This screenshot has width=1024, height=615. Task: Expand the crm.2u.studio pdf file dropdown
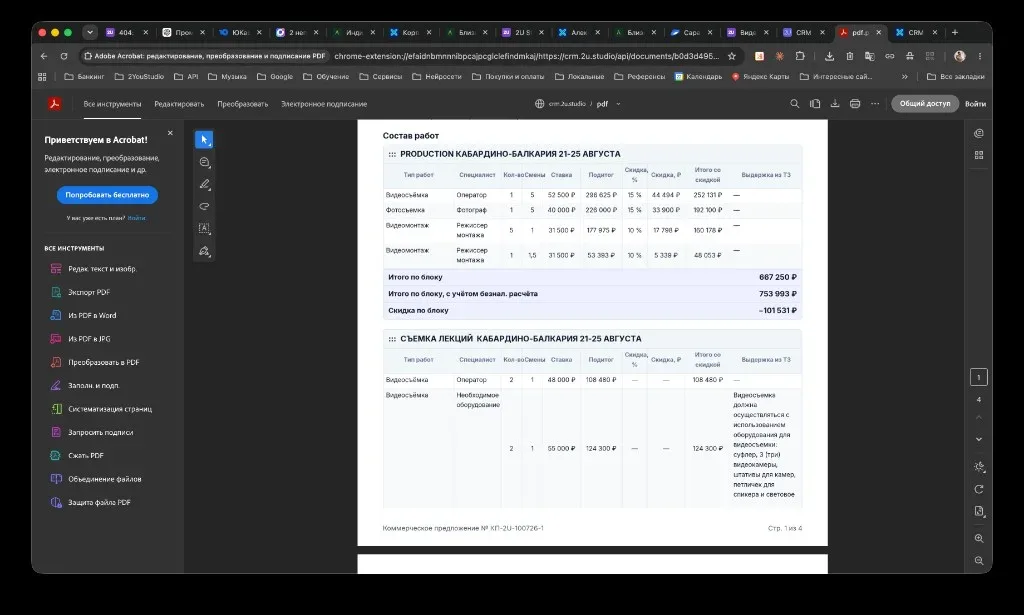[618, 104]
